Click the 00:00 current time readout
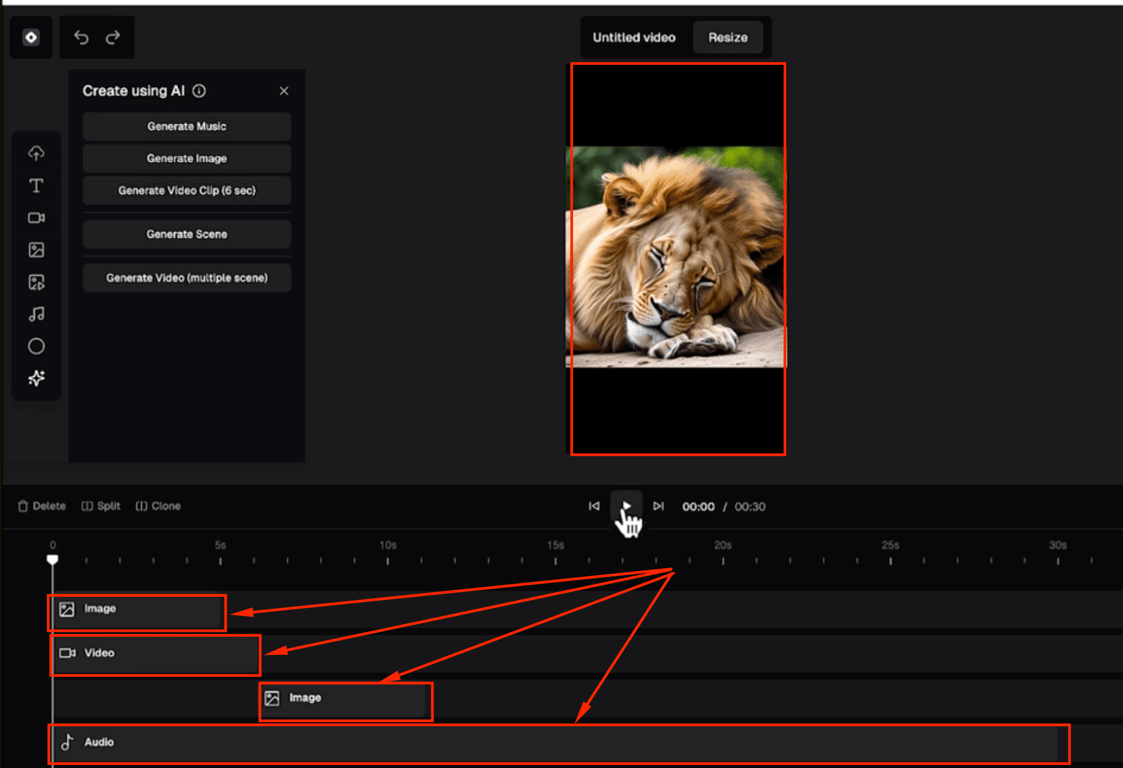The height and width of the screenshot is (768, 1123). [x=698, y=507]
